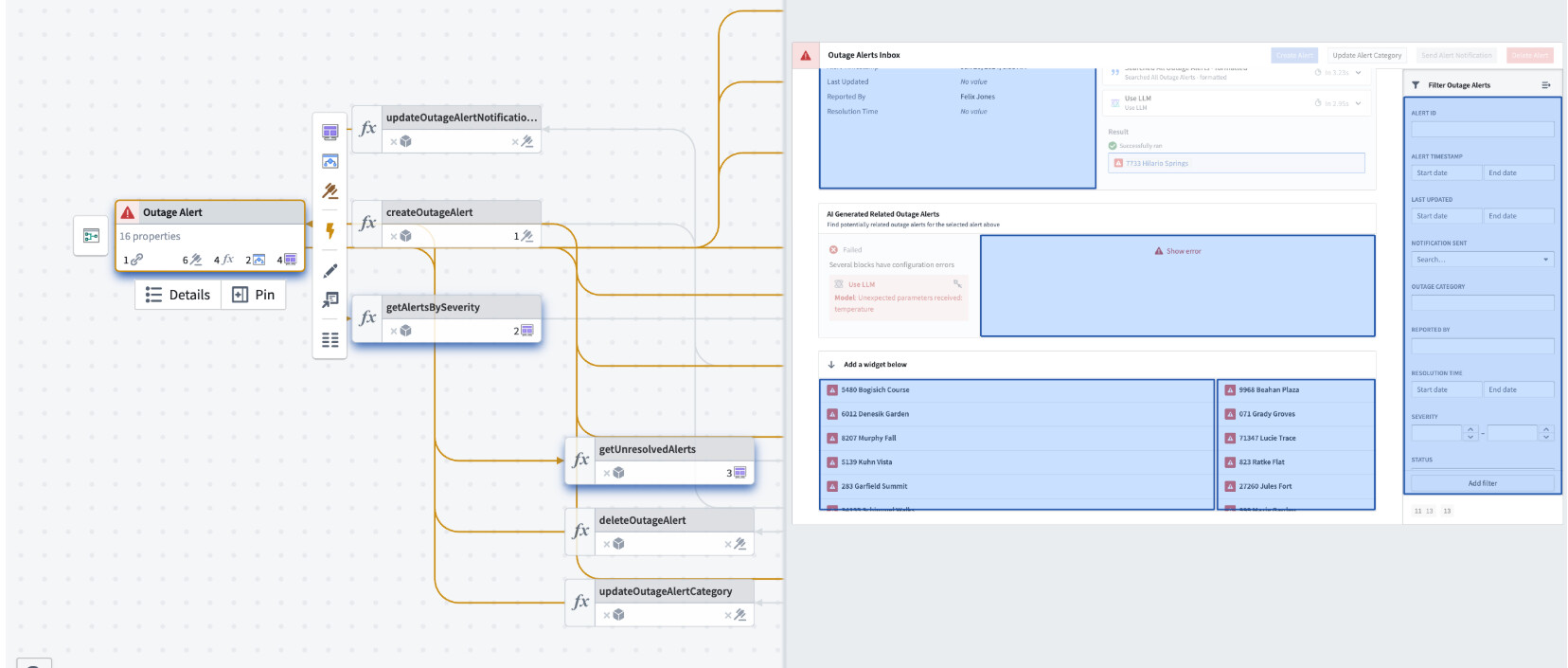Click the cube icon in createOutageAlert node
1568x668 pixels.
click(x=405, y=236)
